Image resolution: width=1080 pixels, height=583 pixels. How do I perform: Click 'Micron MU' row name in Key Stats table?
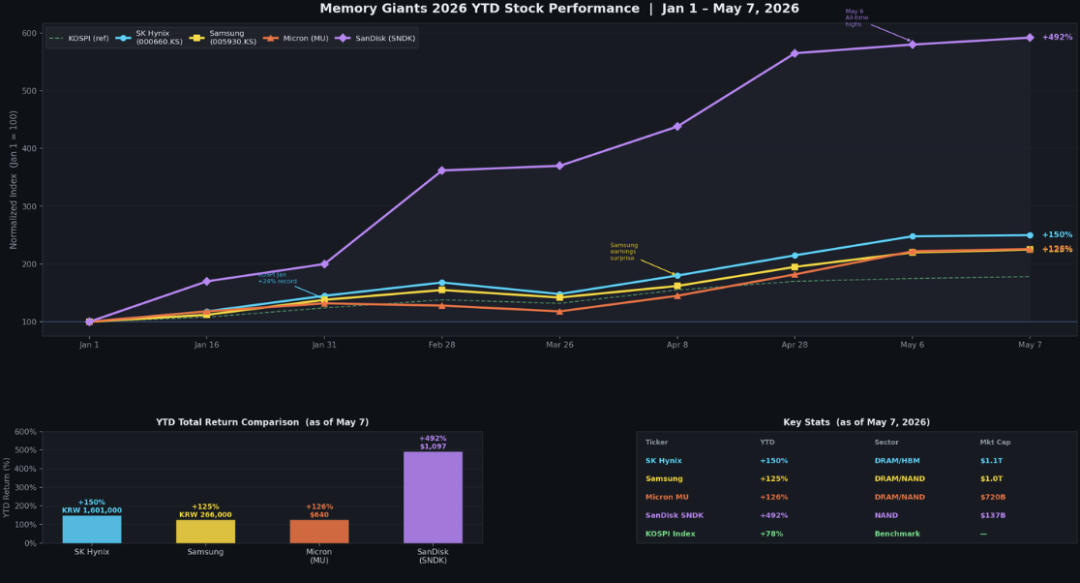pos(667,497)
